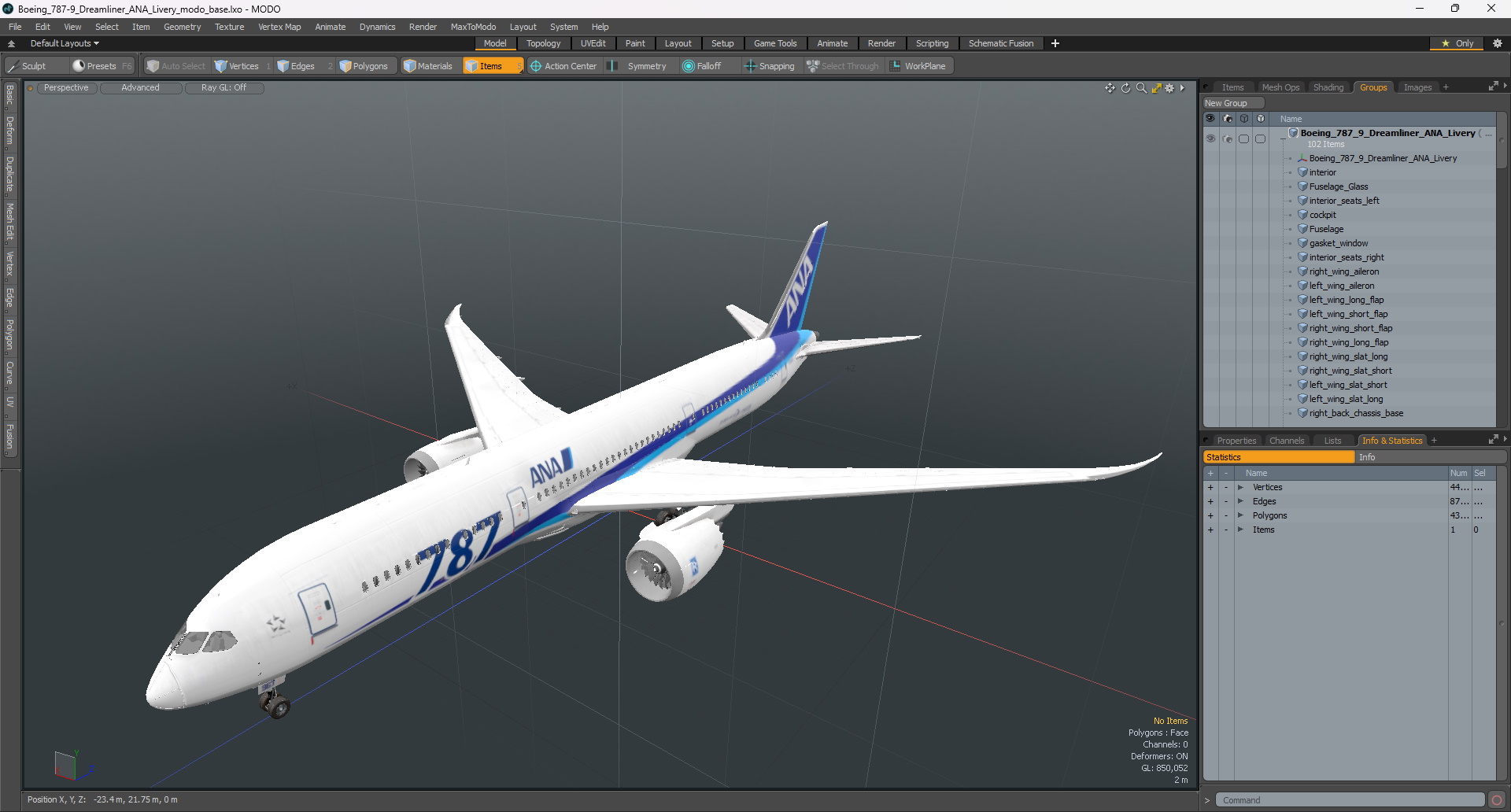Image resolution: width=1511 pixels, height=812 pixels.
Task: Toggle visibility eye for Boeing group
Action: (x=1210, y=138)
